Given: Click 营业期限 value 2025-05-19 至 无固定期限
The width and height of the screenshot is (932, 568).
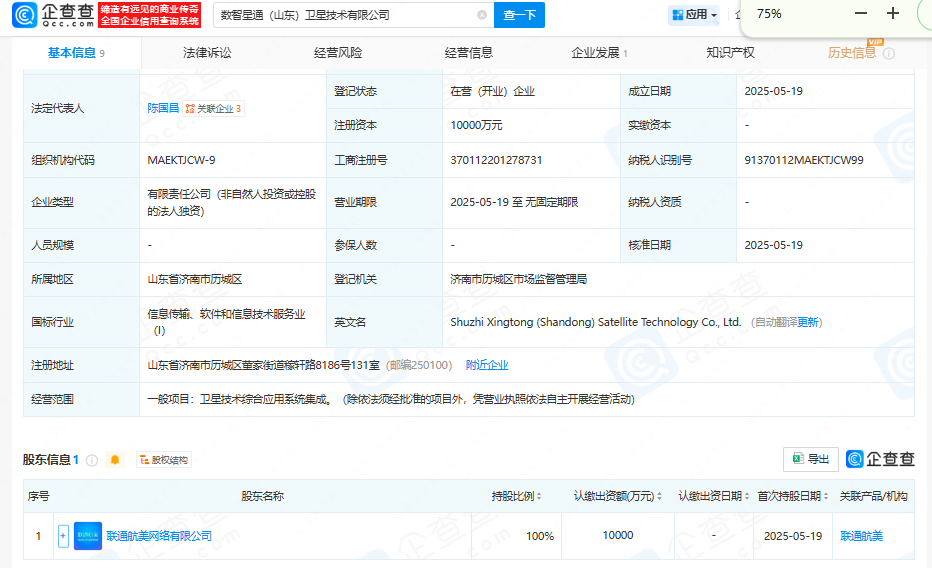Looking at the screenshot, I should (514, 202).
